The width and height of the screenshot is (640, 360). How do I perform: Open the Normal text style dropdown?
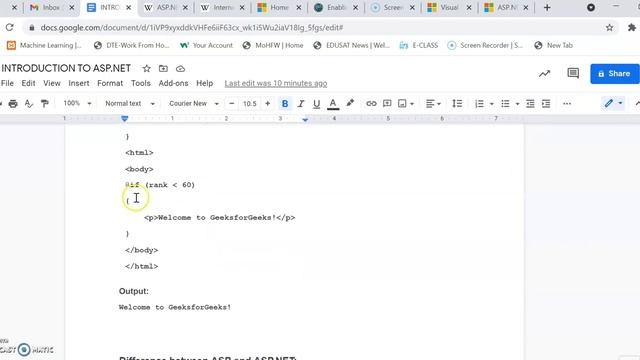point(130,103)
